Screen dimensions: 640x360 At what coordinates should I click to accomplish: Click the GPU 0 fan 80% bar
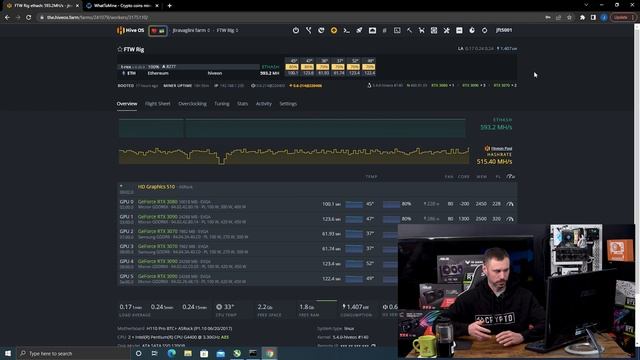pyautogui.click(x=391, y=204)
